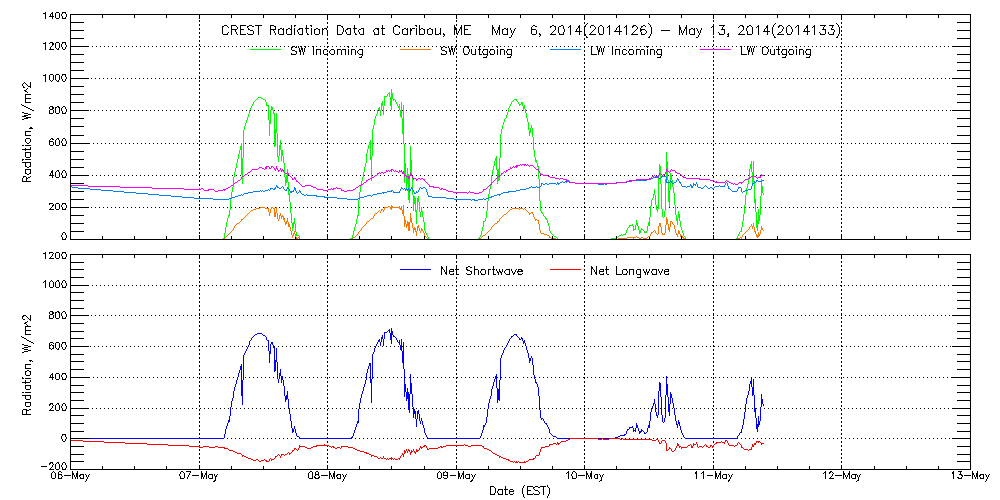Select the Net Longwave legend label
The width and height of the screenshot is (1000, 500).
coord(630,271)
